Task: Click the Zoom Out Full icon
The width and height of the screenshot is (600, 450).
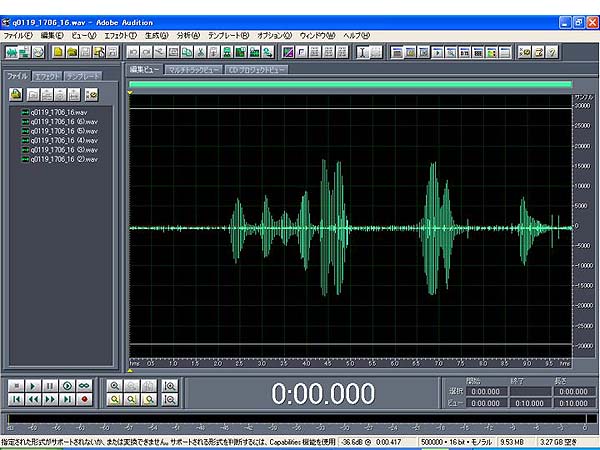Action: coord(150,386)
